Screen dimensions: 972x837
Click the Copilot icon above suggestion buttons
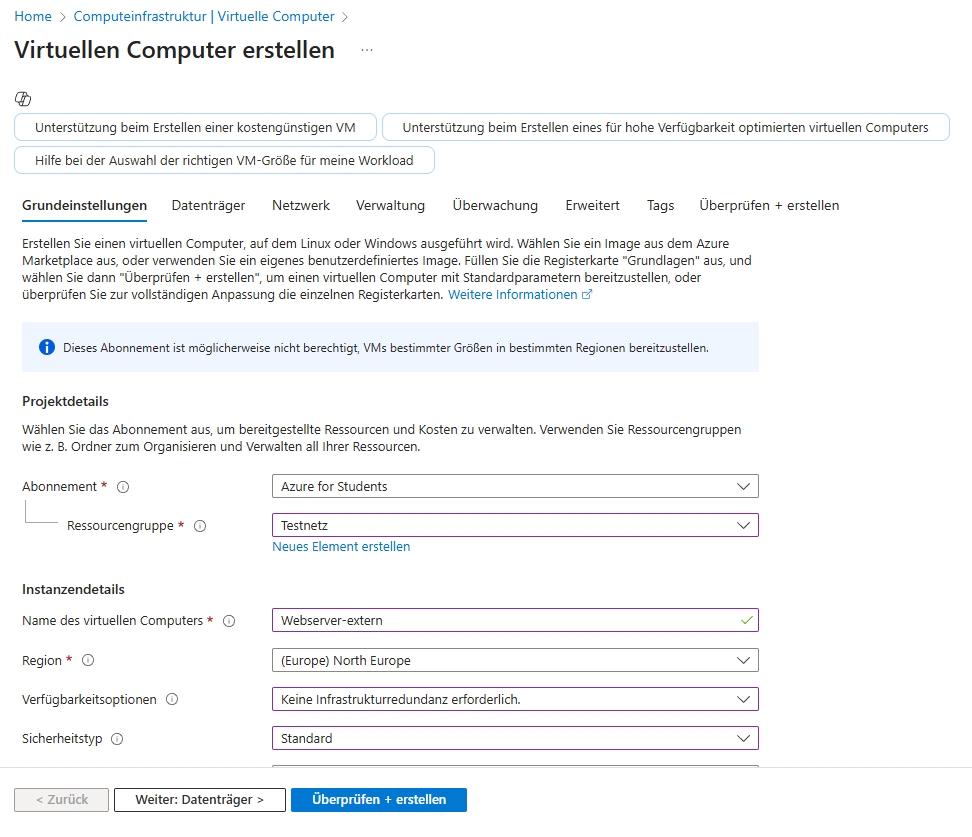[24, 98]
